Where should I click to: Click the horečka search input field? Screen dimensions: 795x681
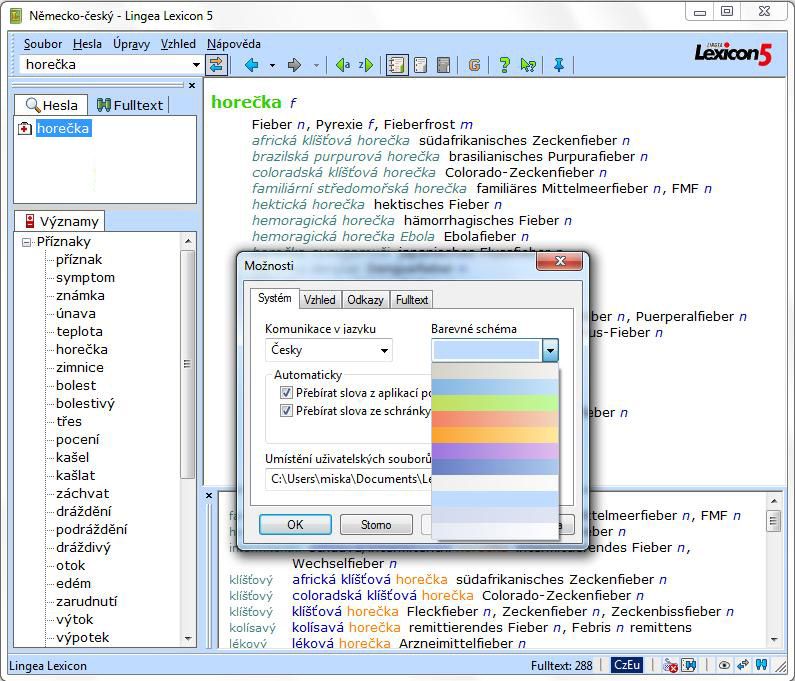pyautogui.click(x=105, y=65)
